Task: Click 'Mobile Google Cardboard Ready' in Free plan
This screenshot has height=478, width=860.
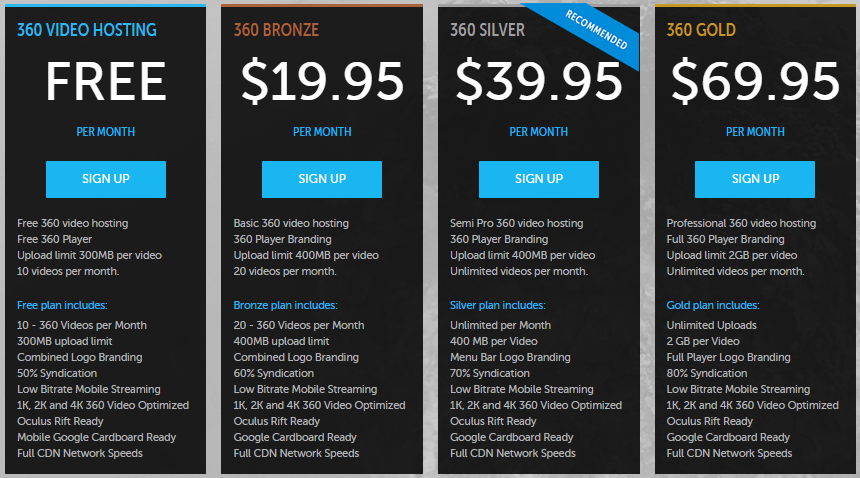Action: (97, 437)
